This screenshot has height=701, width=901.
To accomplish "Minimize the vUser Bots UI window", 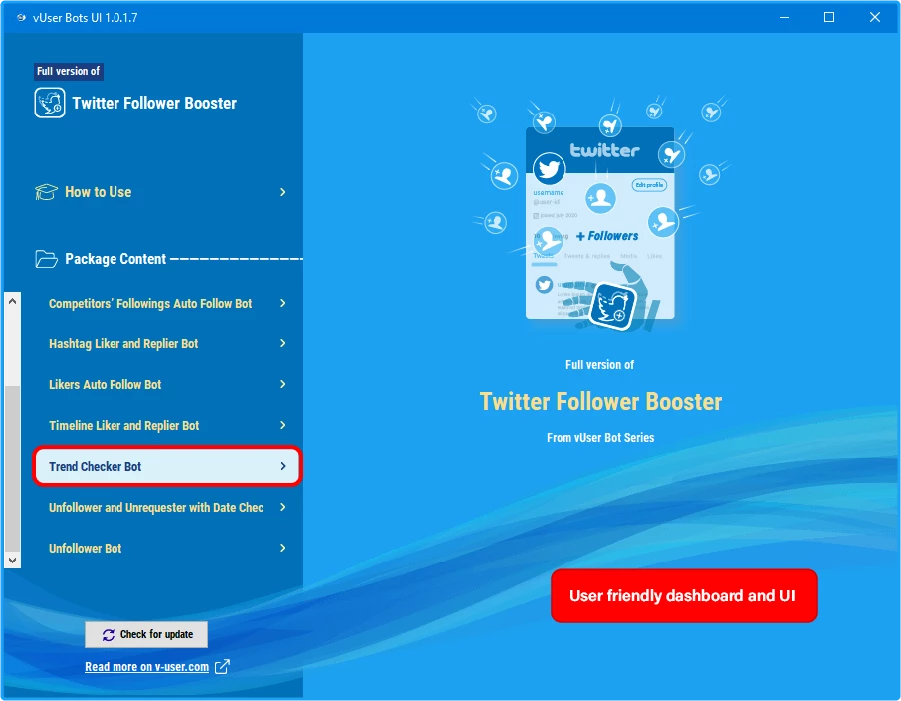I will (784, 17).
